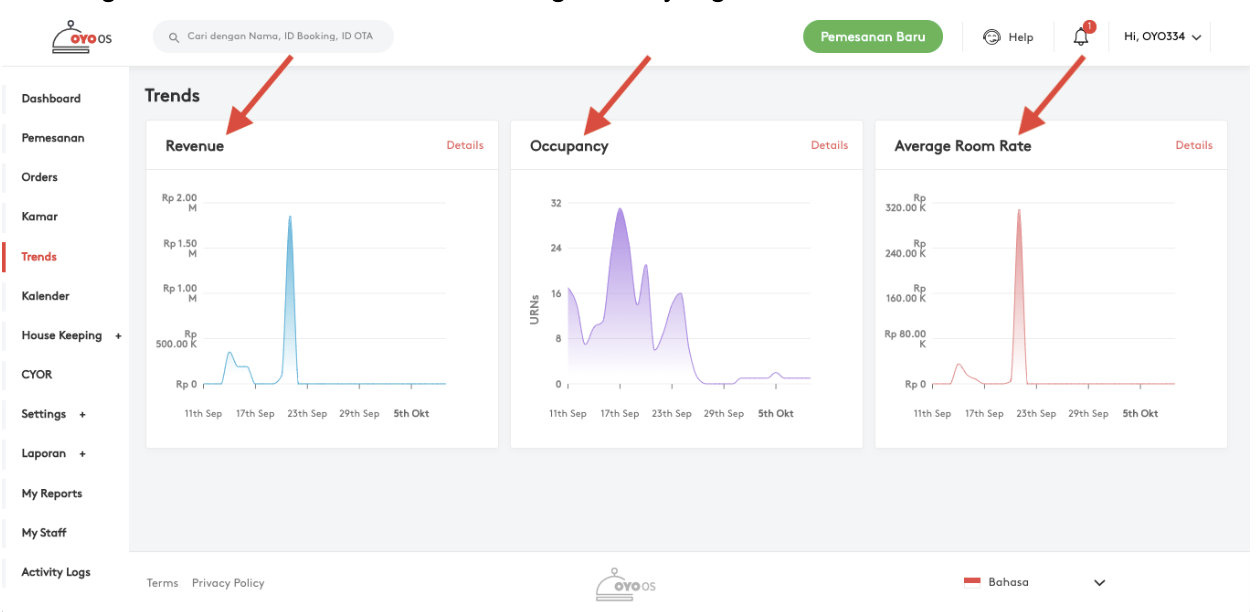Click the Pemesanan Baru button
The width and height of the screenshot is (1256, 612).
point(873,37)
